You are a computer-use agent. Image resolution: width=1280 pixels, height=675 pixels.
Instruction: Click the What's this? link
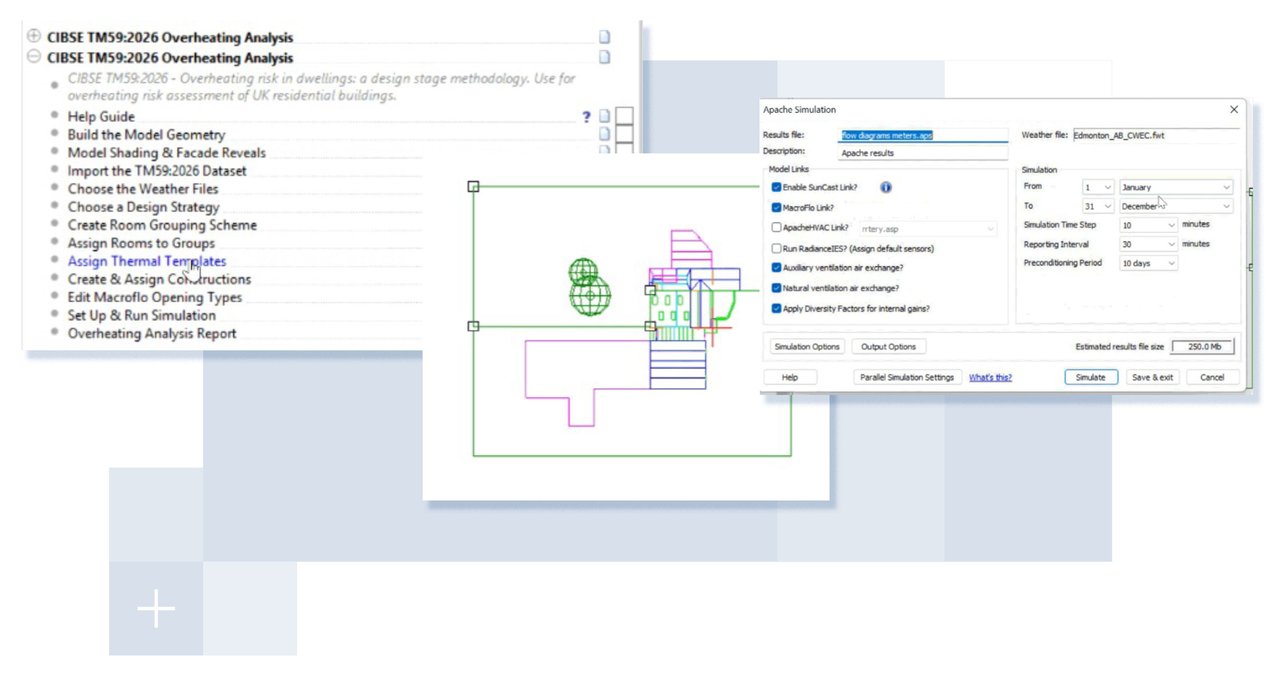(990, 377)
